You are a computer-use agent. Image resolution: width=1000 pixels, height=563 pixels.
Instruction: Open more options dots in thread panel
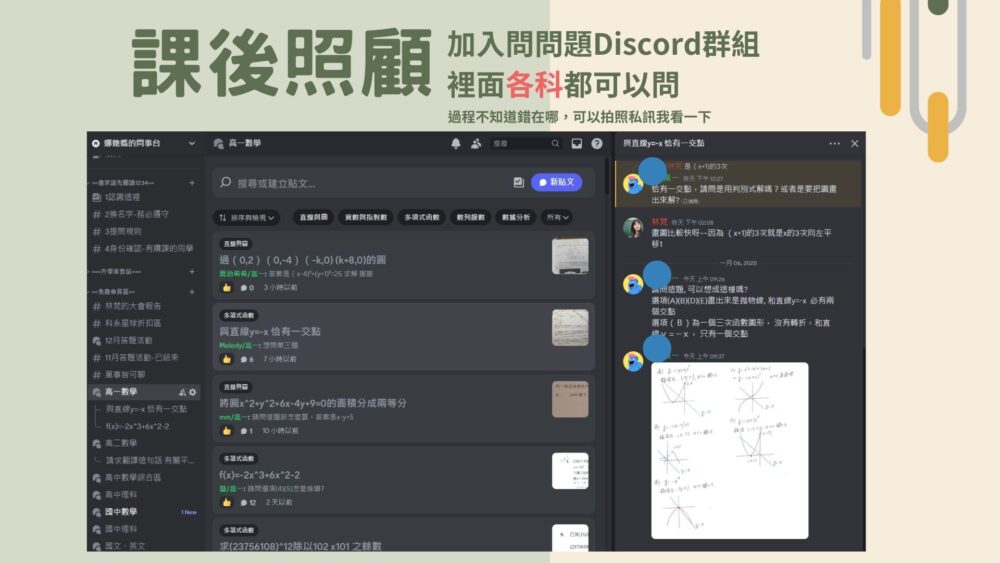click(x=834, y=143)
